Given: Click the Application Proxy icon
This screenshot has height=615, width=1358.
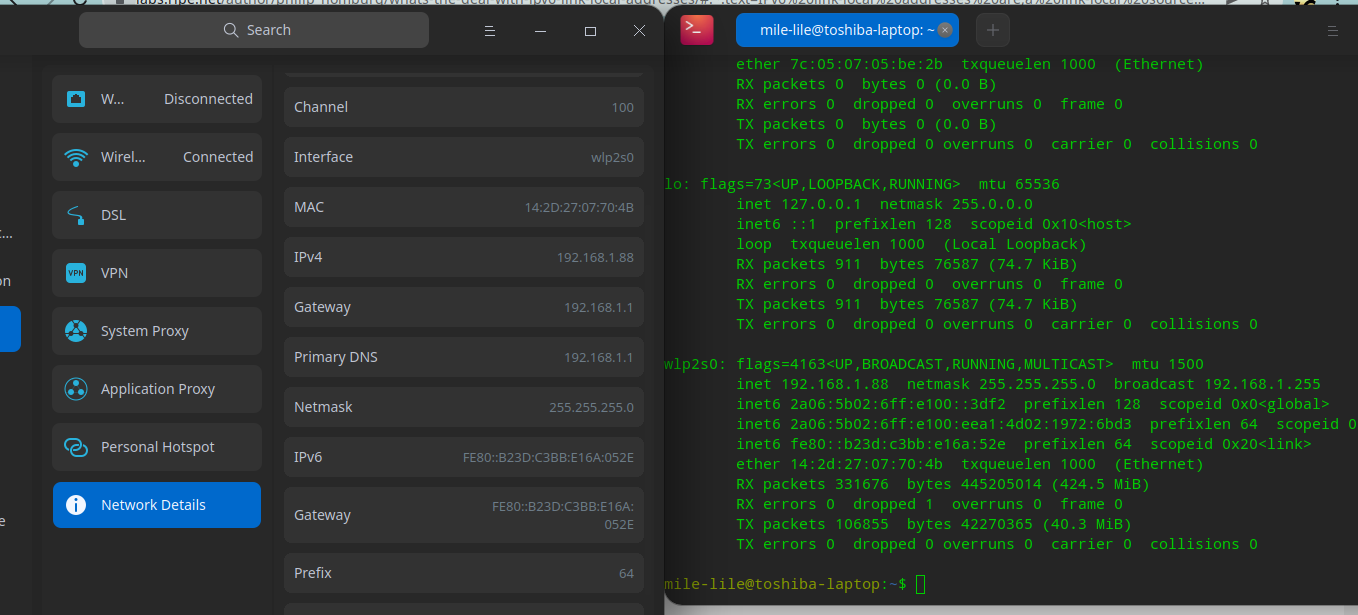Looking at the screenshot, I should (x=76, y=389).
